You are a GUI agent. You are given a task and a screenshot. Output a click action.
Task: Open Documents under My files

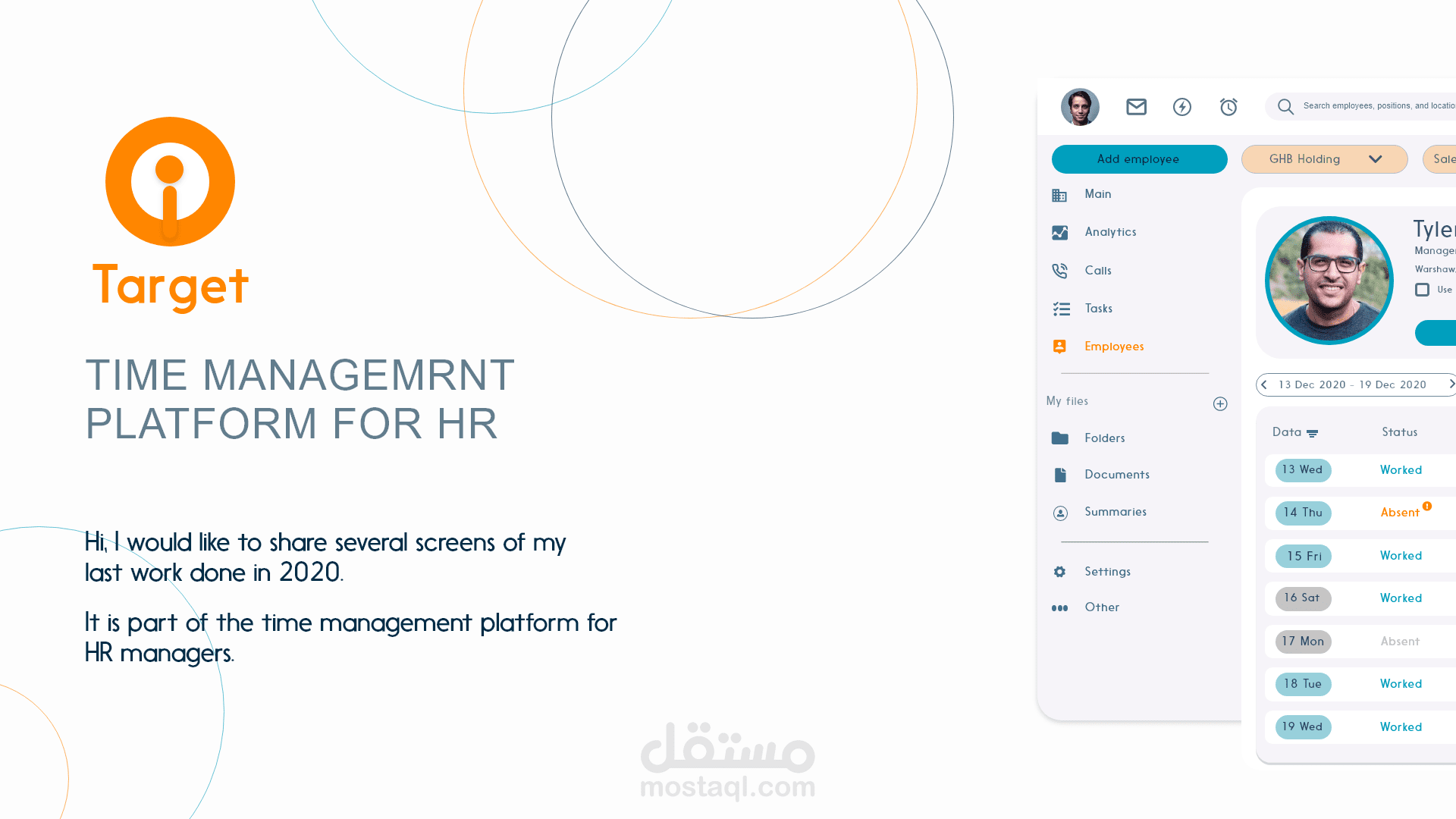click(1117, 475)
